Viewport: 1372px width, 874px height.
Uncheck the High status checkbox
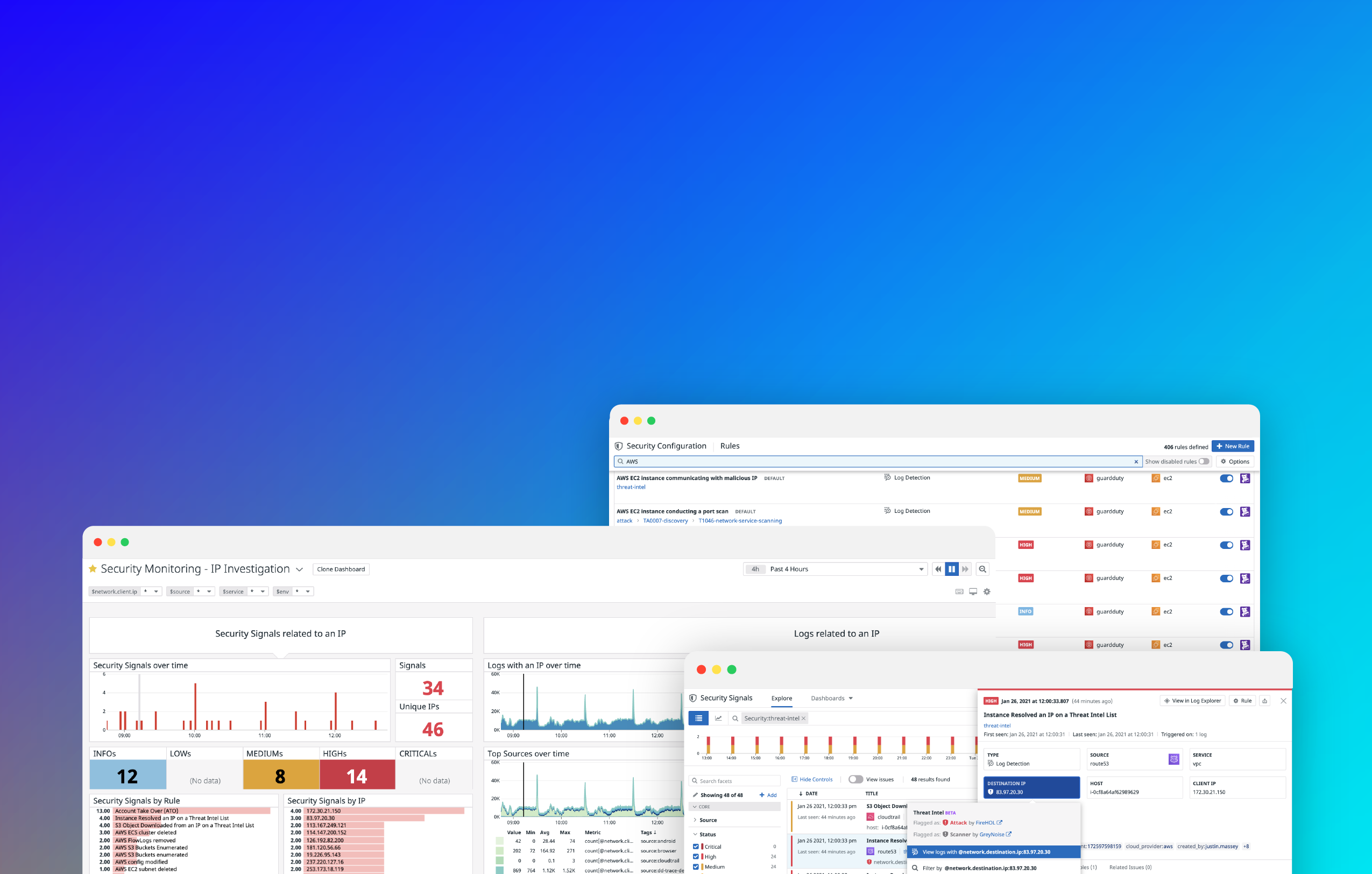(696, 856)
